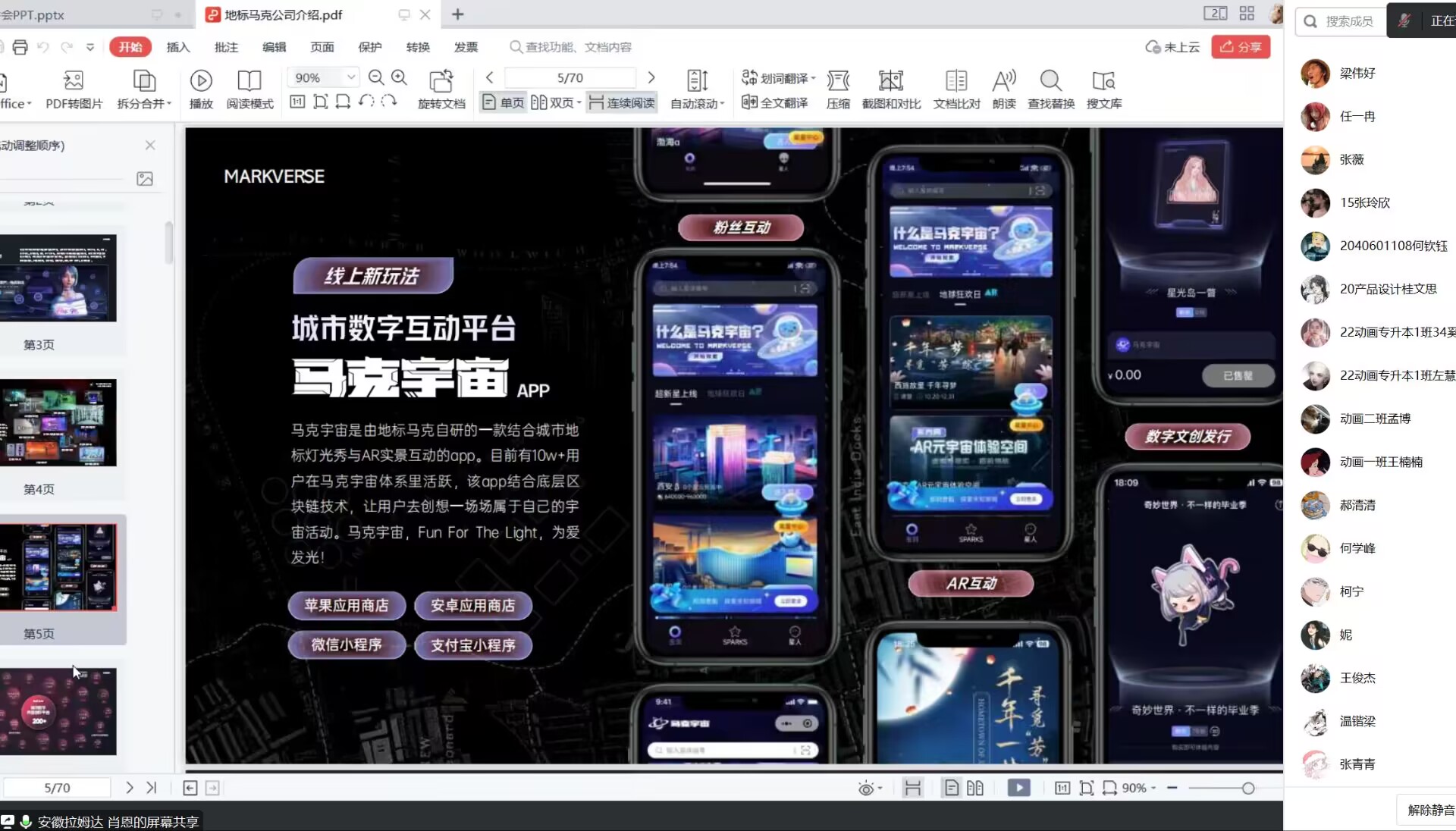Viewport: 1456px width, 831px height.
Task: Click the zoom in magnifier icon
Action: 400,77
